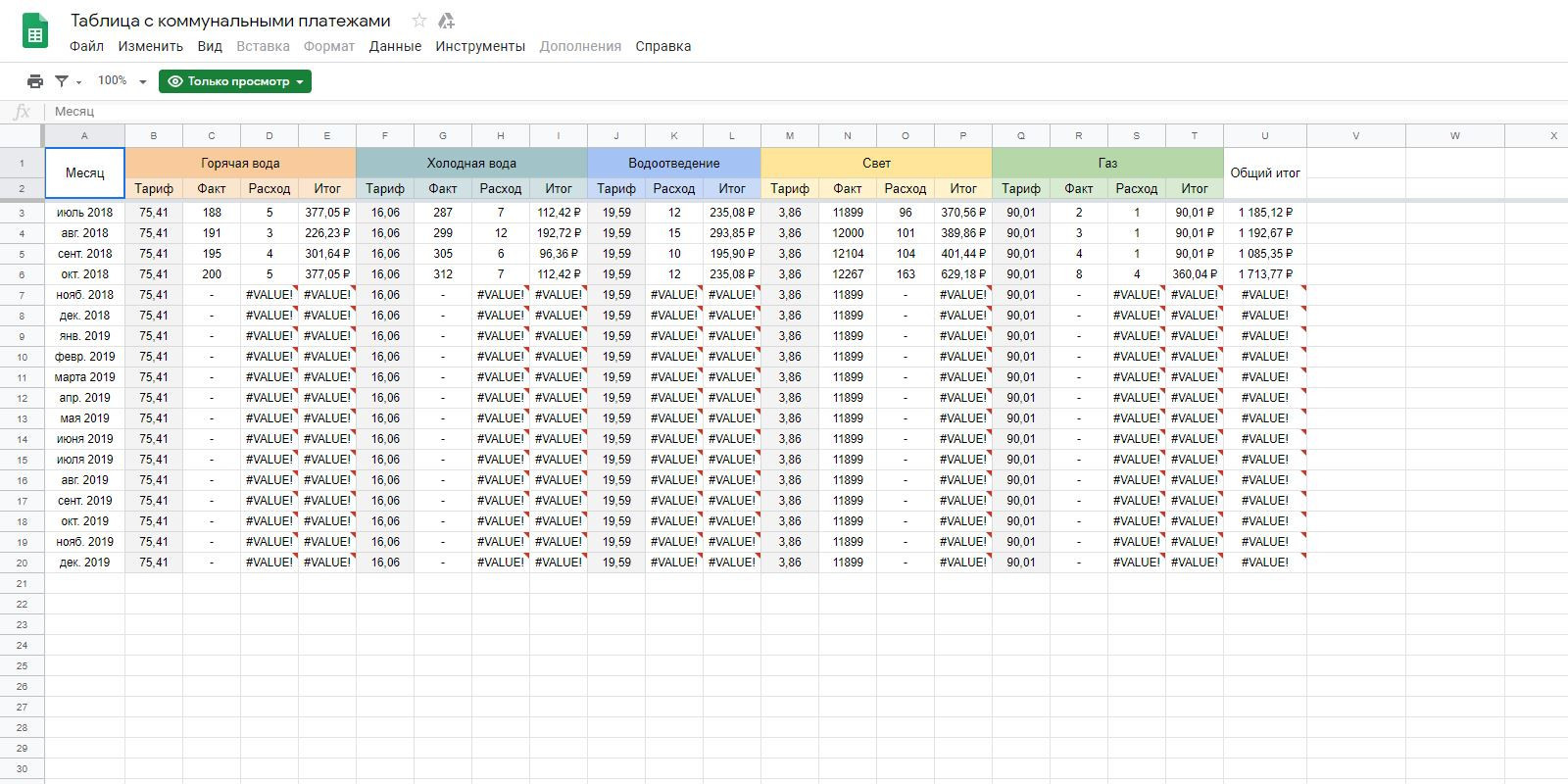
Task: Click the cell '195,90 ₽'
Action: pos(732,254)
